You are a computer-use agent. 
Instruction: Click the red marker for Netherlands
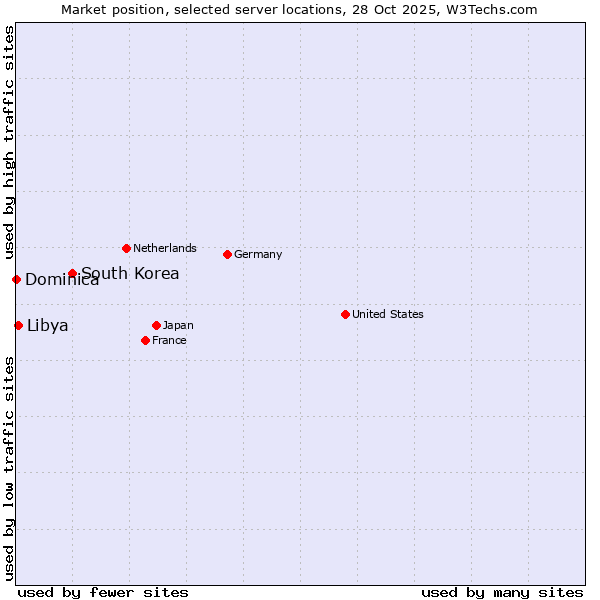(126, 248)
